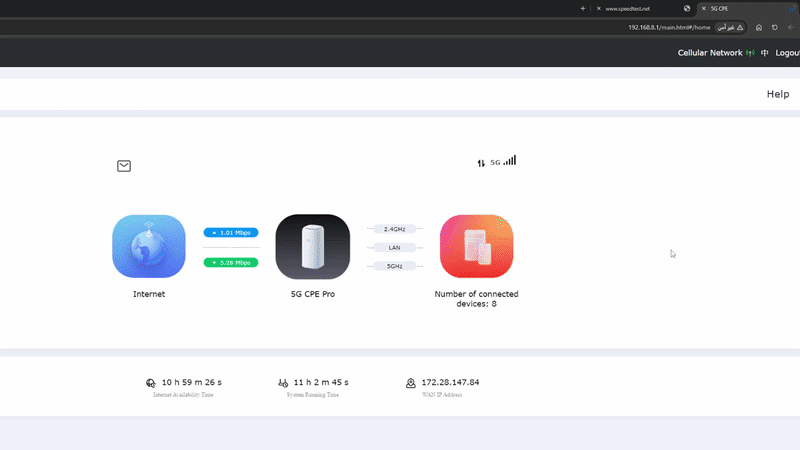
Task: Select the 2.4GHz connection label
Action: [x=394, y=229]
